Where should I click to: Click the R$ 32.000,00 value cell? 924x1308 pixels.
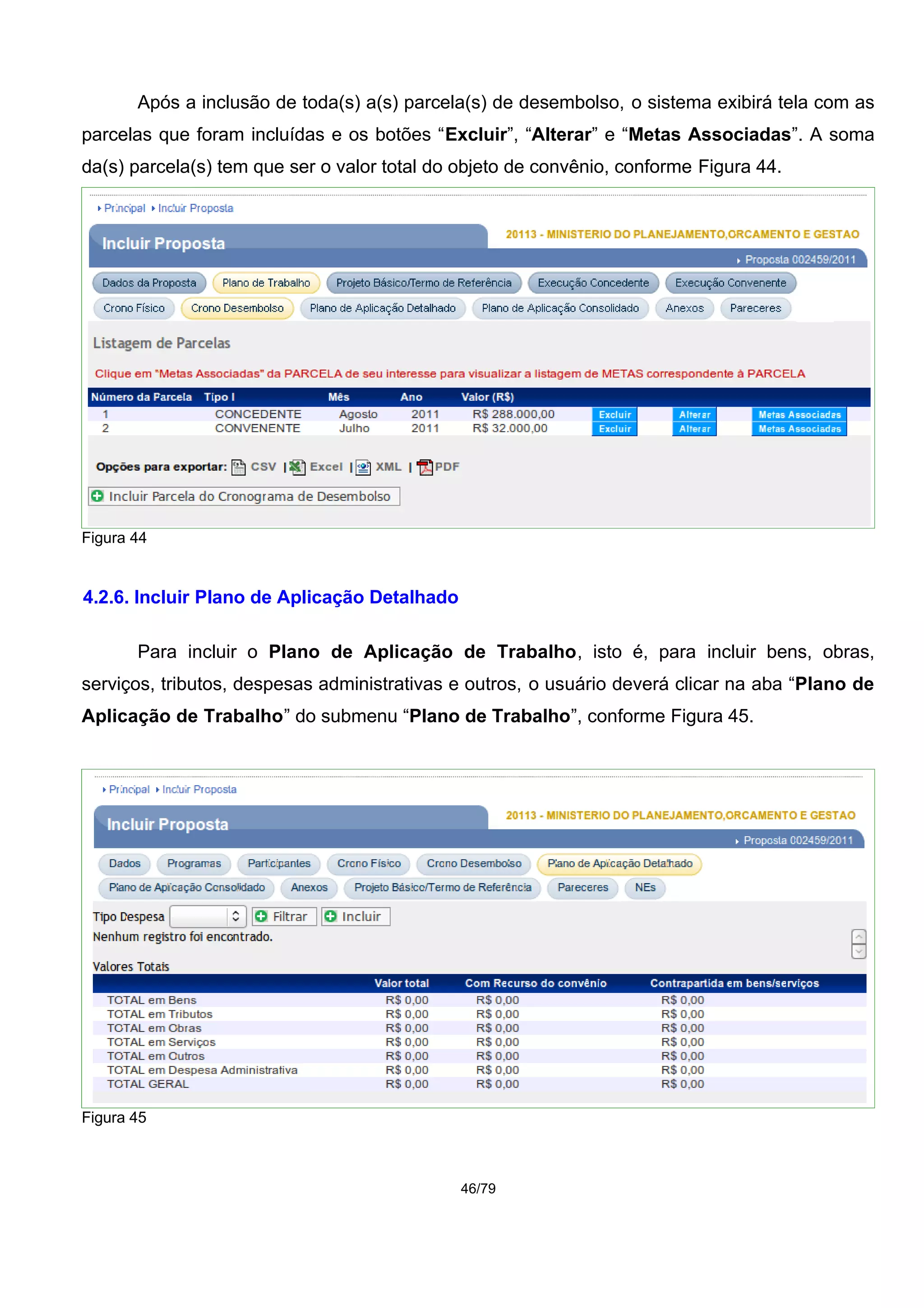(x=510, y=428)
